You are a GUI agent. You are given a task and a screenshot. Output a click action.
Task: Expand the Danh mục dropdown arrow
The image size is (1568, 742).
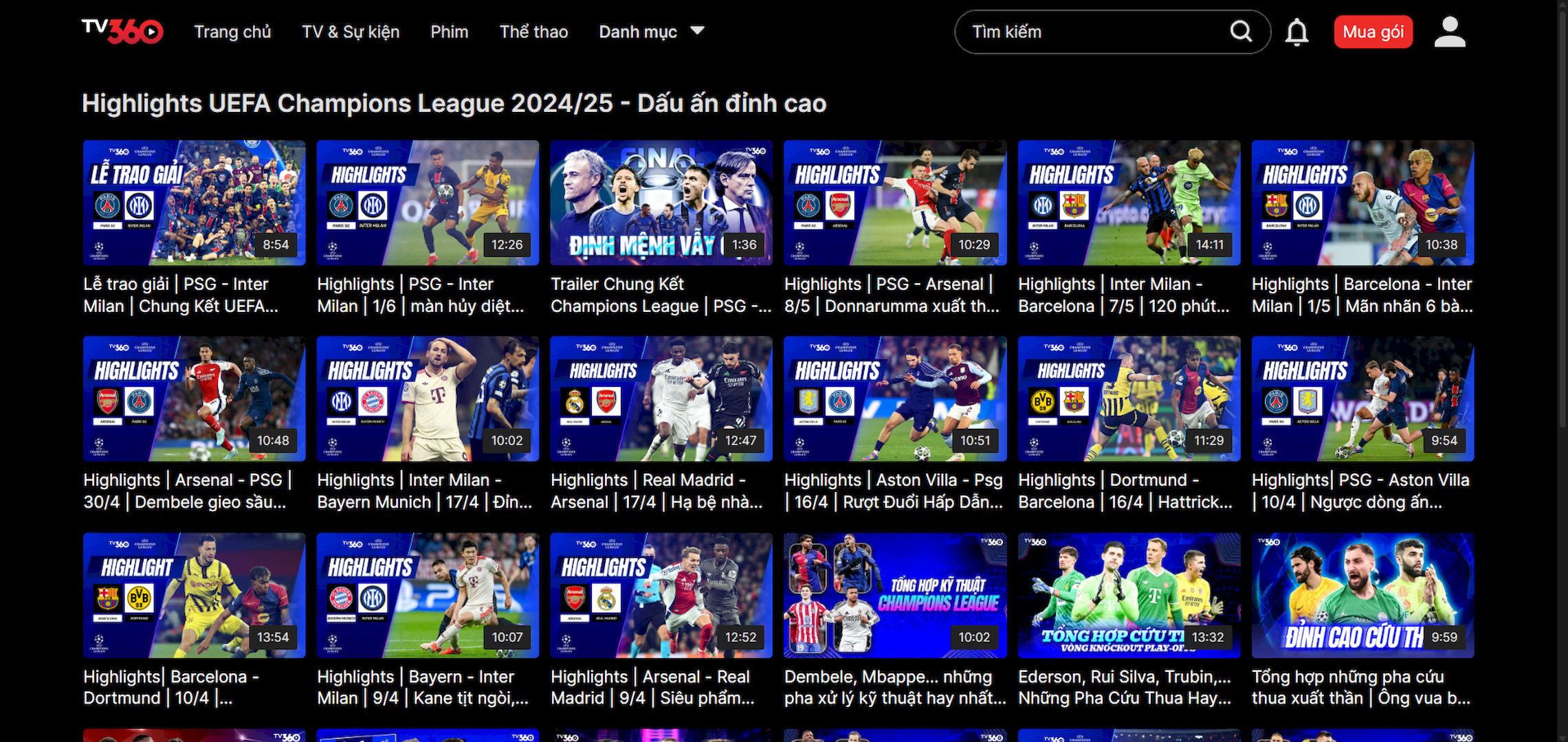coord(697,31)
